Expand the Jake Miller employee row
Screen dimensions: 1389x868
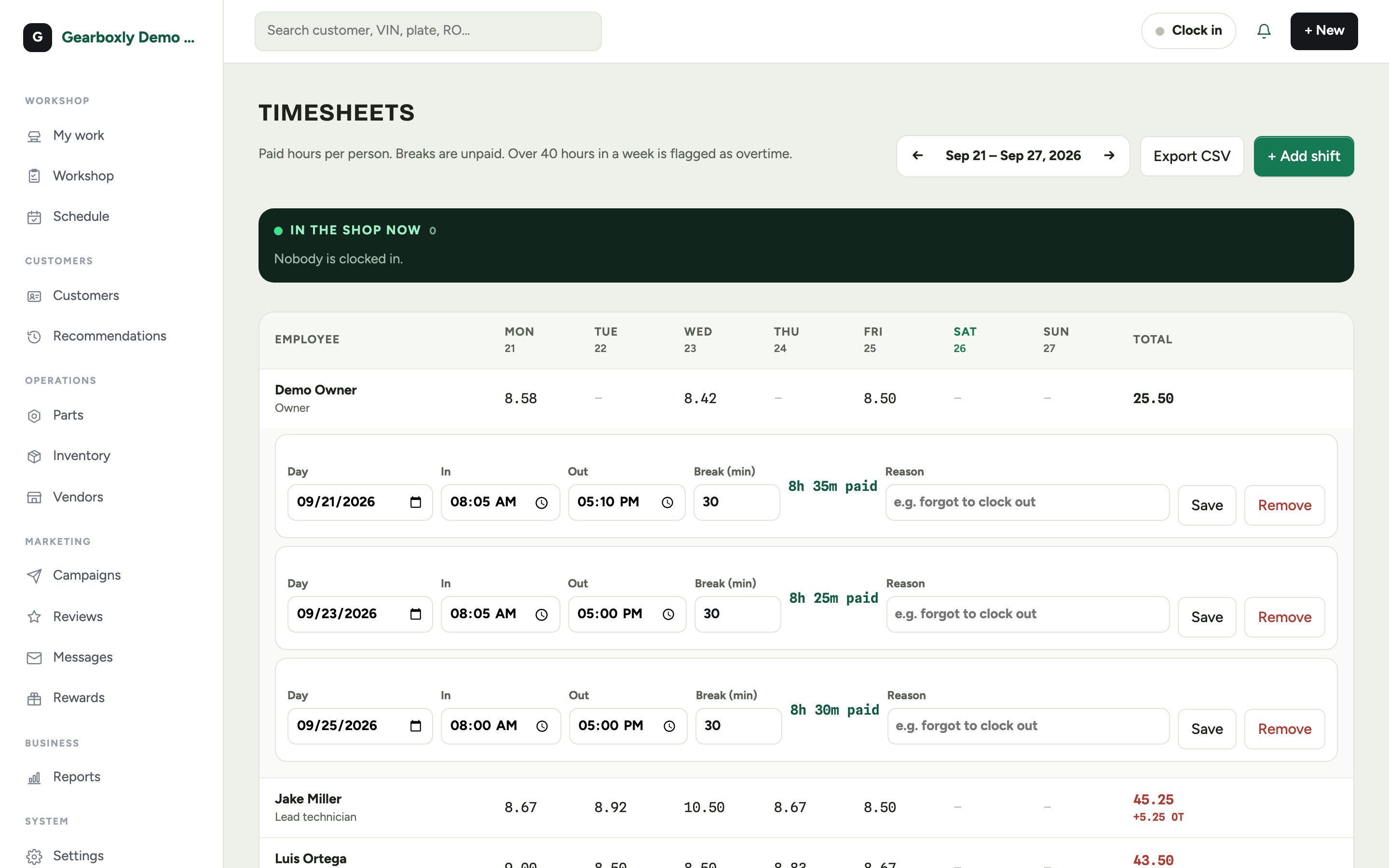click(x=806, y=808)
